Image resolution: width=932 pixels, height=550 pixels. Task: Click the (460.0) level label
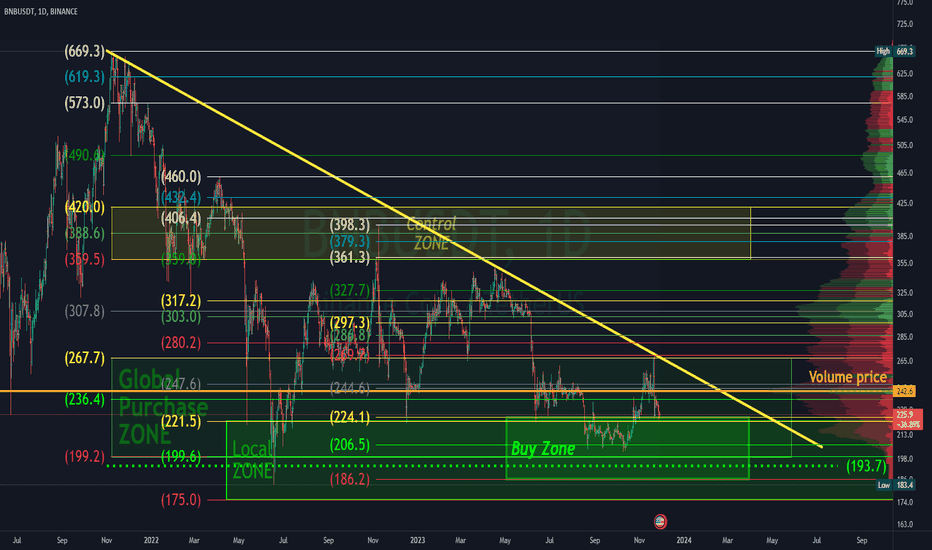pos(181,177)
